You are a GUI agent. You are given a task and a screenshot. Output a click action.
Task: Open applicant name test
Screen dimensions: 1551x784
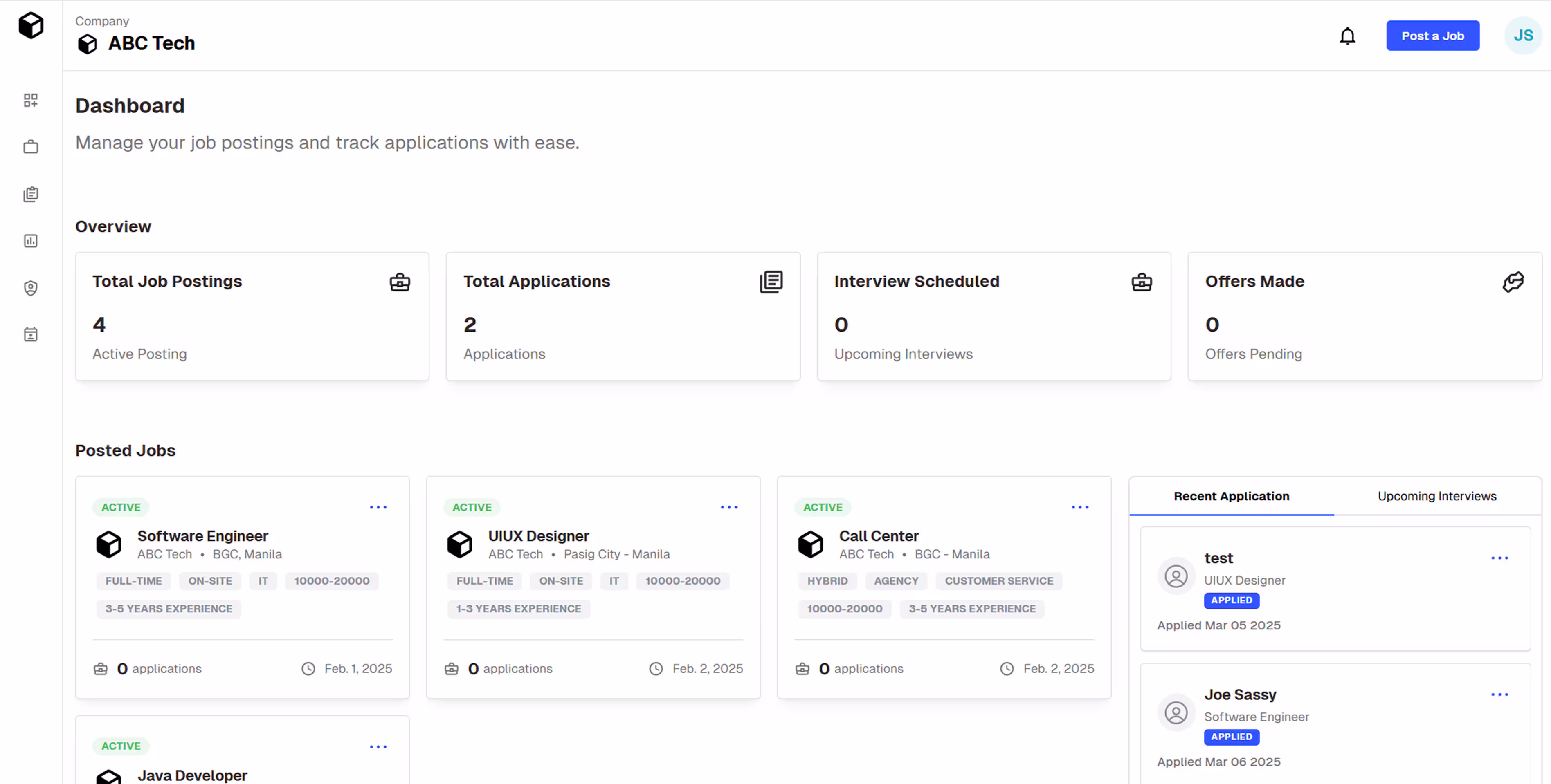(1218, 558)
